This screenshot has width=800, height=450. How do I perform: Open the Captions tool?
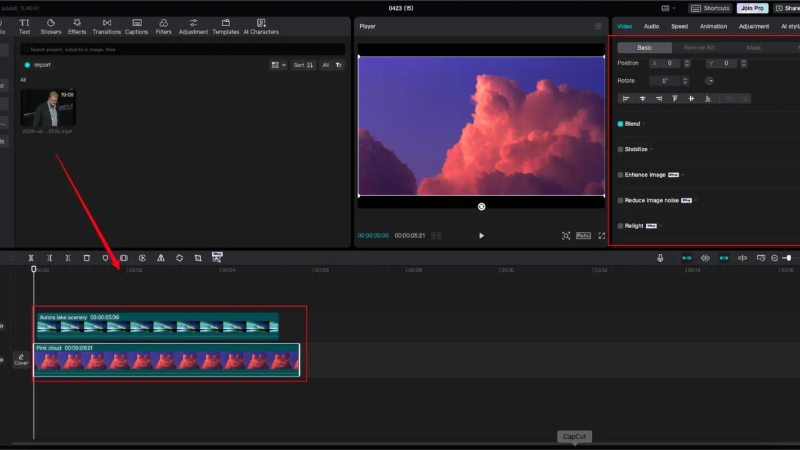(136, 27)
